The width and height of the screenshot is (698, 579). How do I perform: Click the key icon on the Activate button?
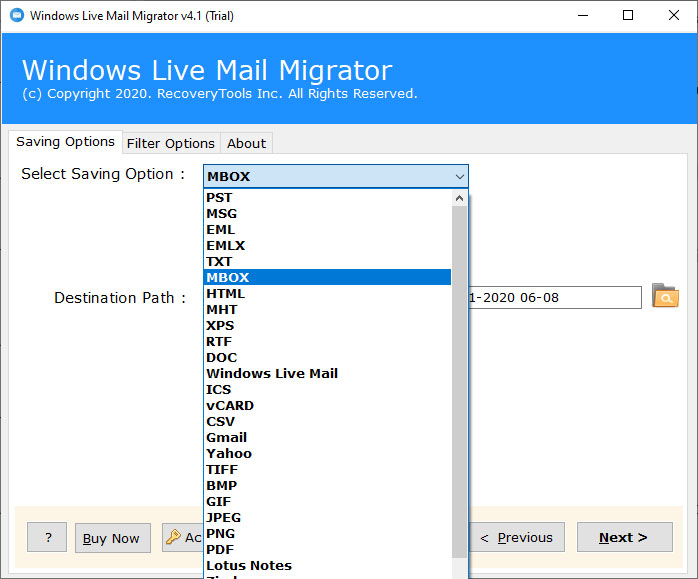click(173, 537)
